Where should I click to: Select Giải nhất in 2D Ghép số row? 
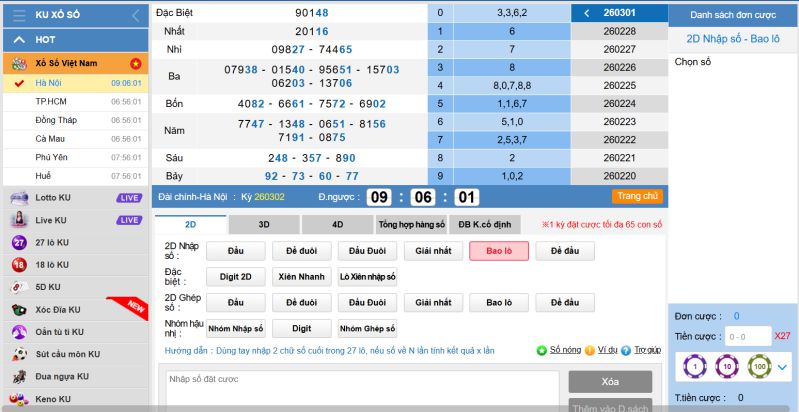pos(433,303)
